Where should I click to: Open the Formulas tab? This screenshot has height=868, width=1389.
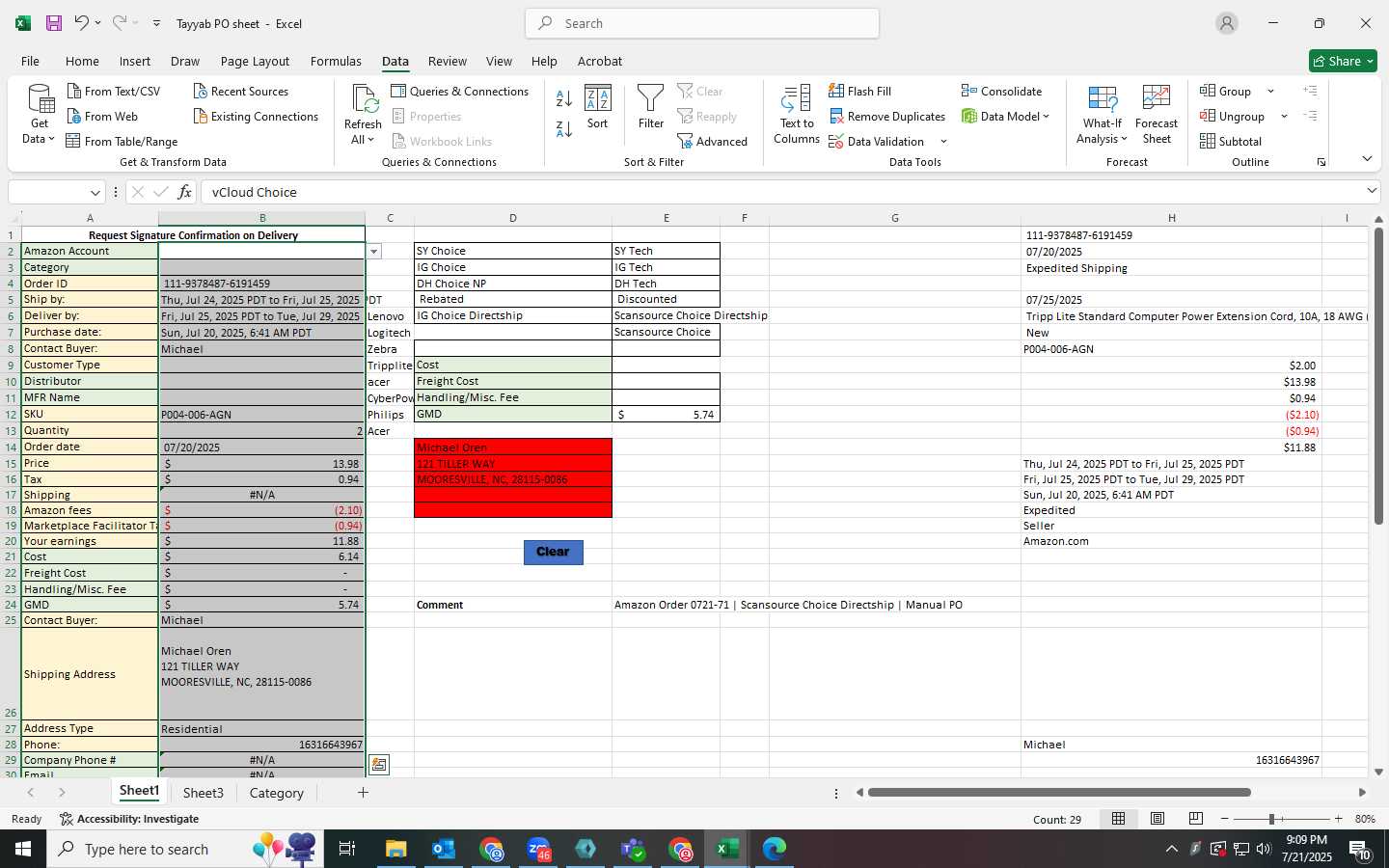(x=336, y=61)
